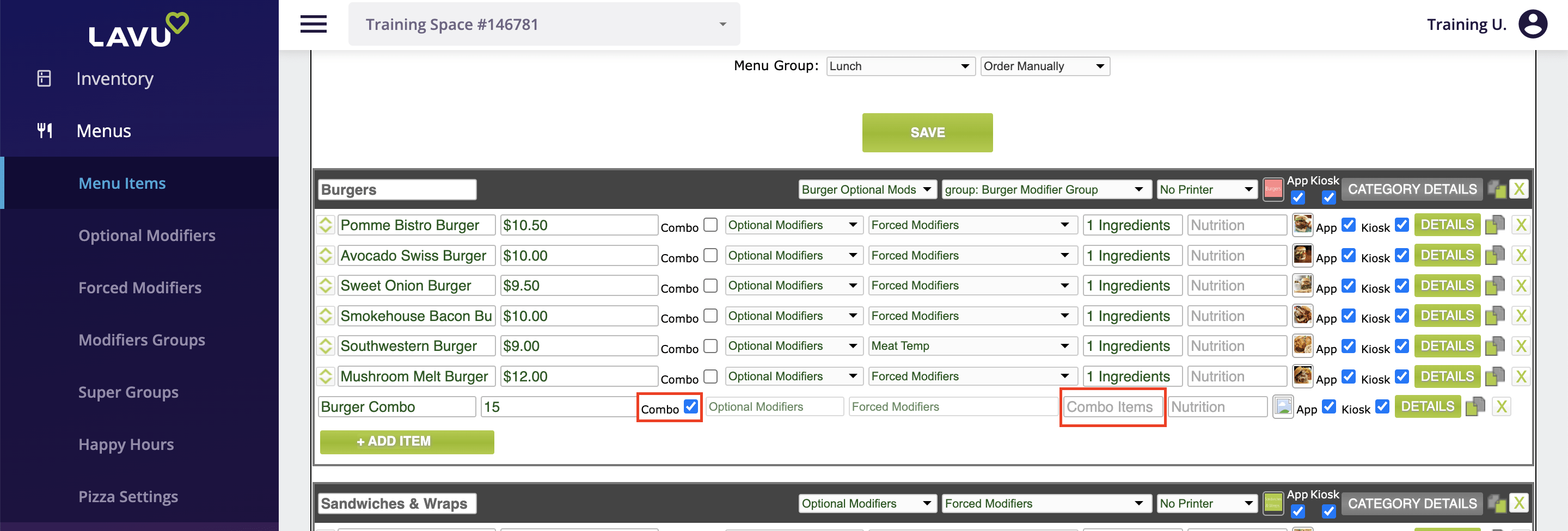Delete the Southwestern Burger item
Screen dimensions: 1568x531
point(1521,346)
